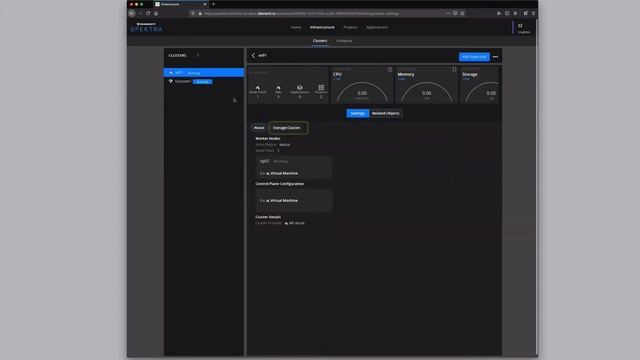
Task: Click the Spektra logo
Action: (x=147, y=27)
